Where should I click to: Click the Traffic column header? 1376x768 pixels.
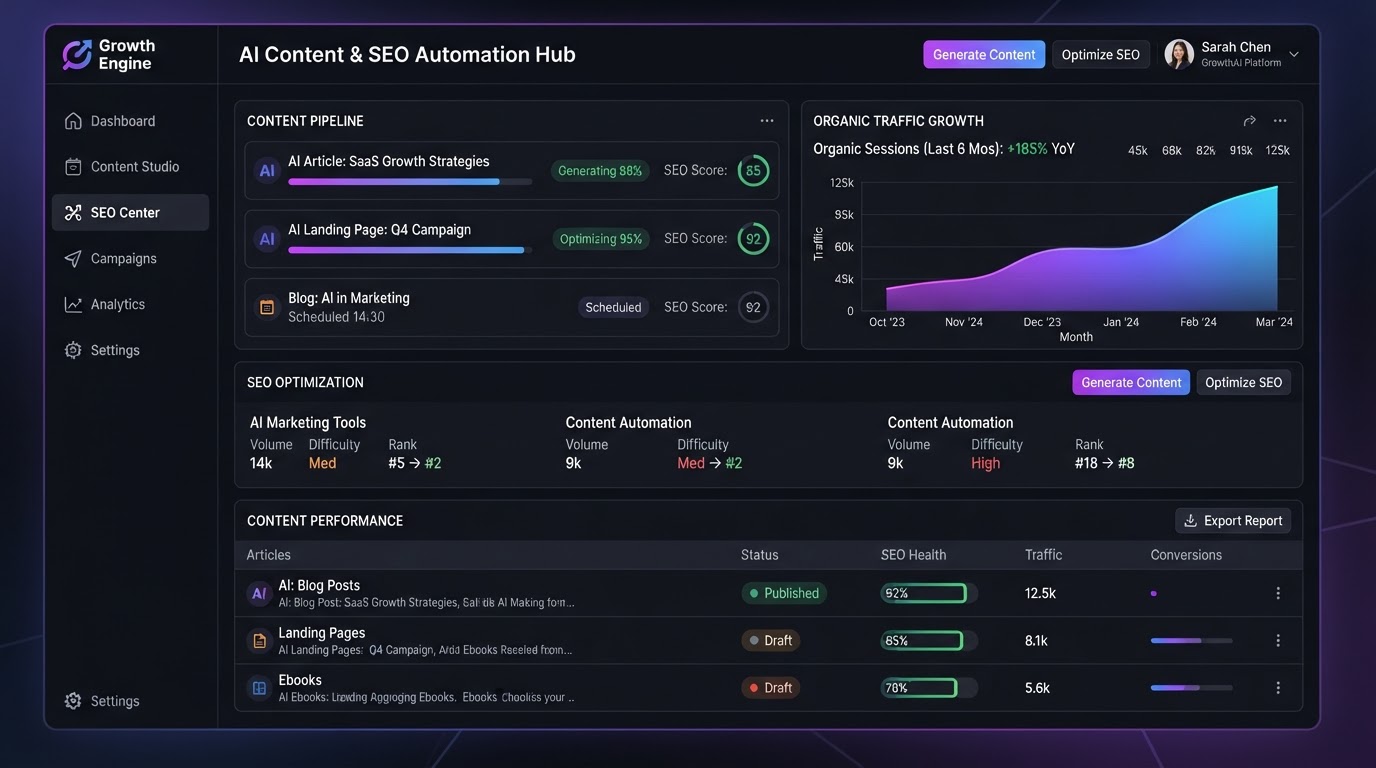pyautogui.click(x=1044, y=555)
